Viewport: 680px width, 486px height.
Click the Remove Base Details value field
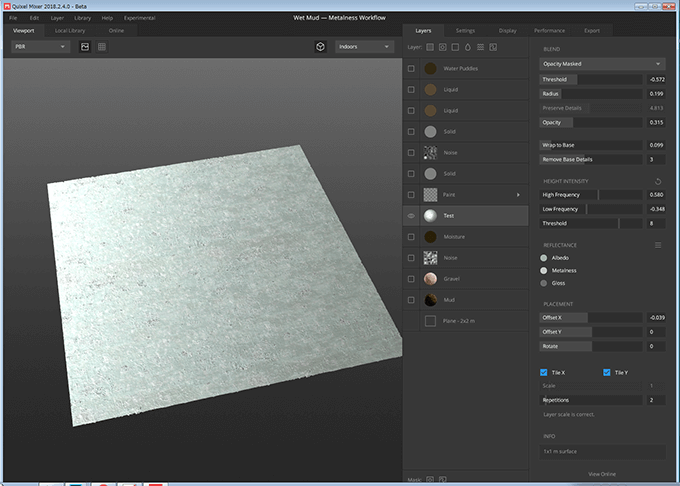pyautogui.click(x=656, y=160)
